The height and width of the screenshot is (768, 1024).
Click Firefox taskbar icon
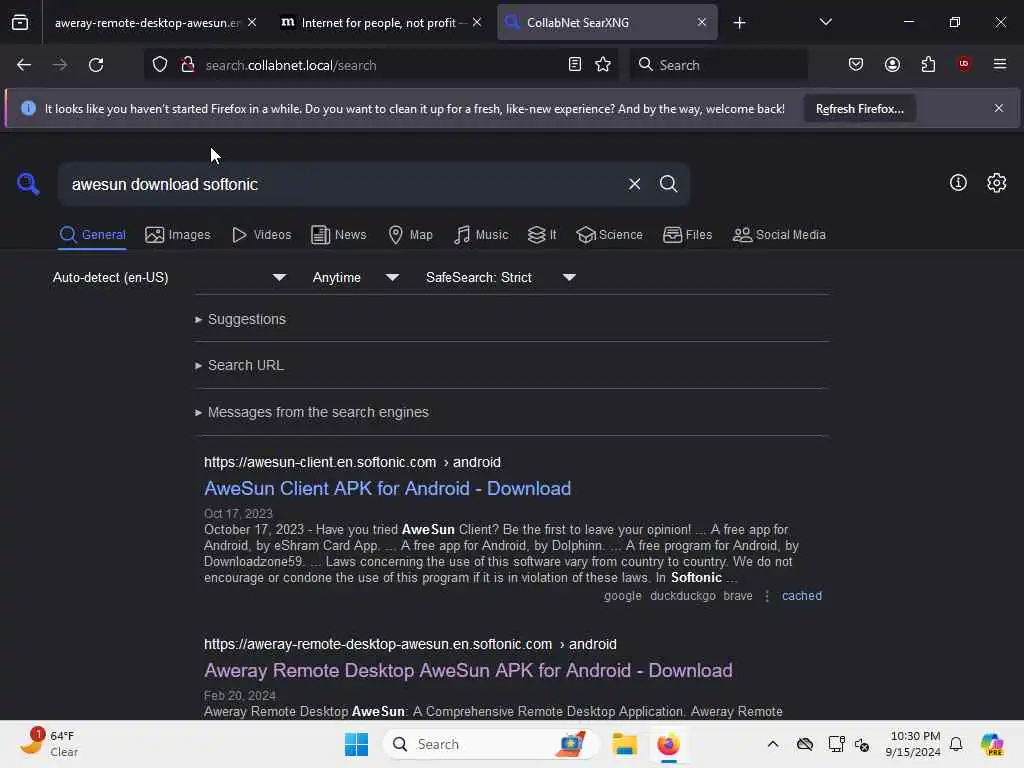668,744
